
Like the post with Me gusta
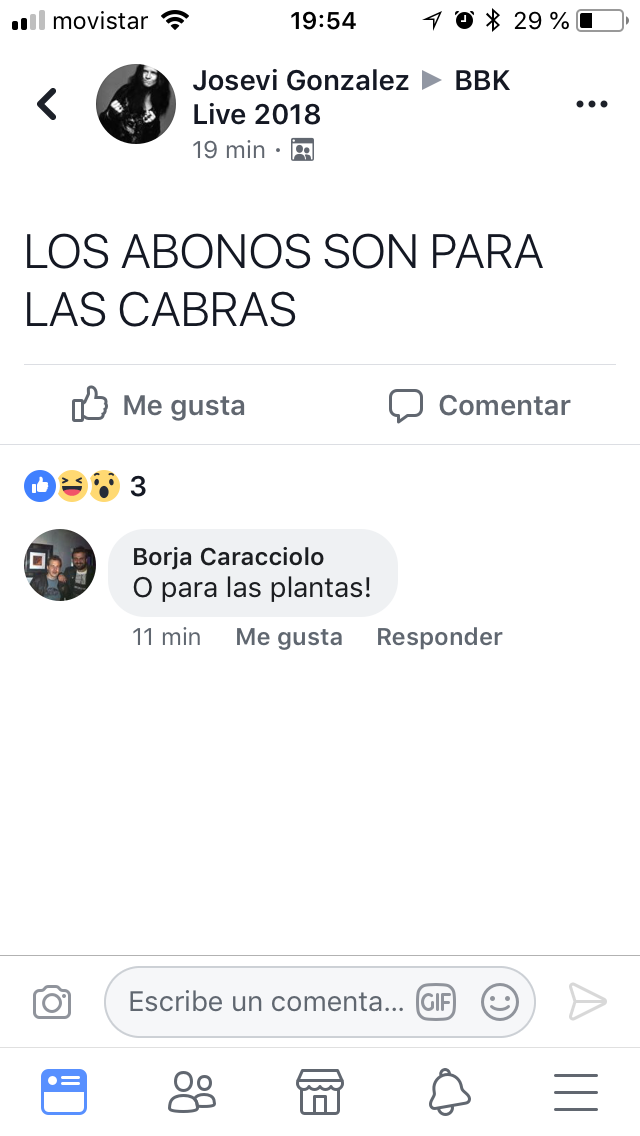[x=158, y=404]
